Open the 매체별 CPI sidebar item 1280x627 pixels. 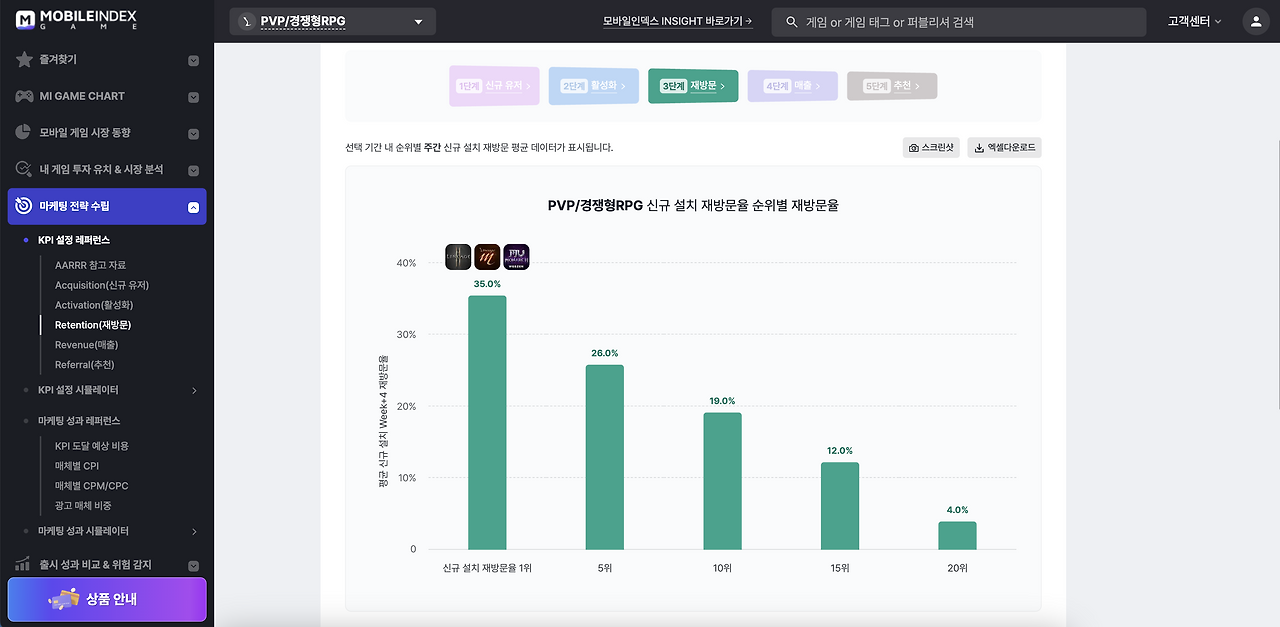coord(77,466)
